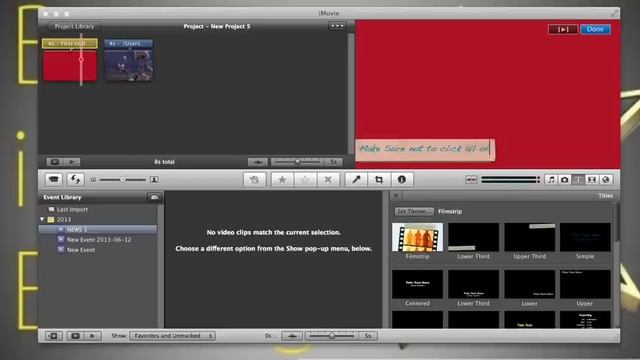Play event from beginning in bottom bar
This screenshot has width=640, height=360.
point(93,336)
